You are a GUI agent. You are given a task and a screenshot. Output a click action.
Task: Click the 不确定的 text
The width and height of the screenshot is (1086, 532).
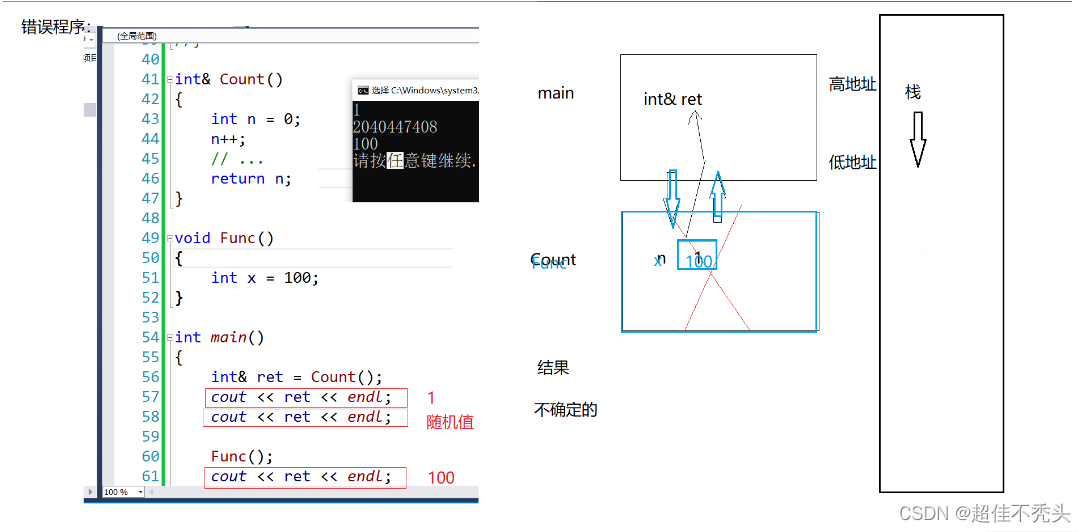(565, 409)
